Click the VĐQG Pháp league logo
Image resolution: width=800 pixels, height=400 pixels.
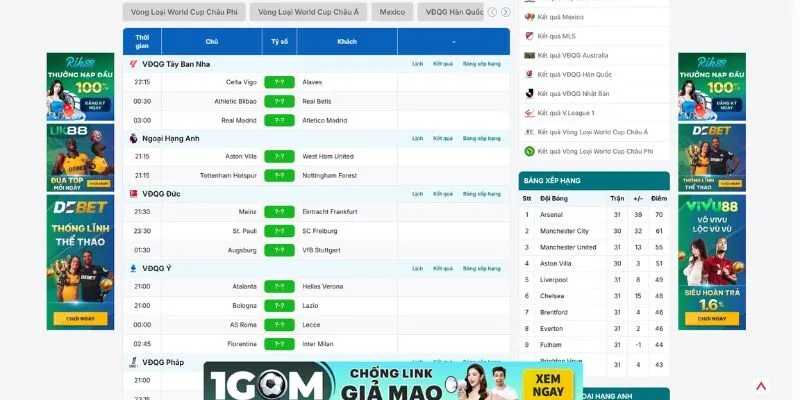click(133, 362)
